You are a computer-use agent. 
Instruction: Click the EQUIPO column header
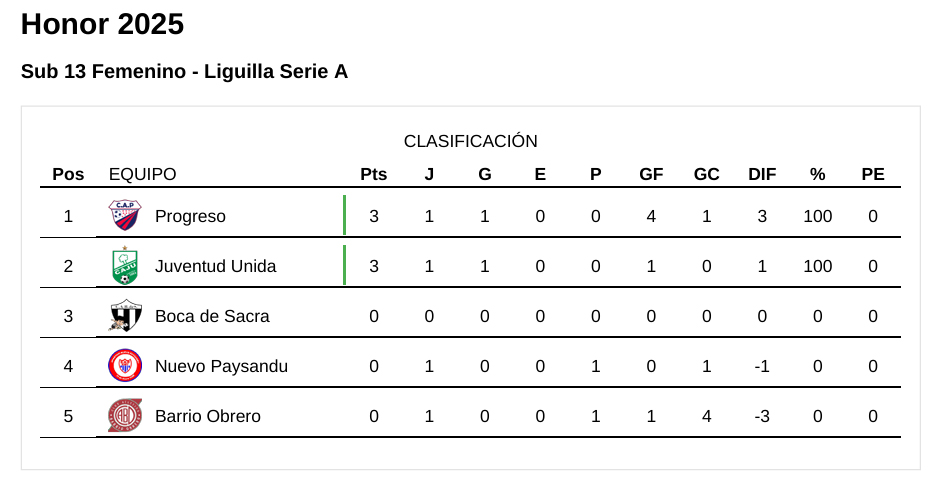tap(142, 174)
